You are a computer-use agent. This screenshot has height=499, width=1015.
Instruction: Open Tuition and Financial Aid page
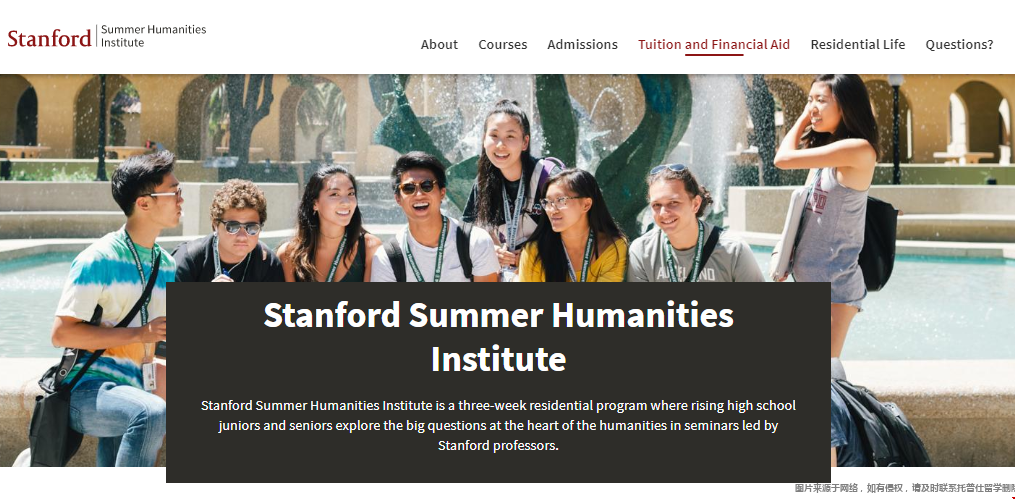tap(714, 44)
